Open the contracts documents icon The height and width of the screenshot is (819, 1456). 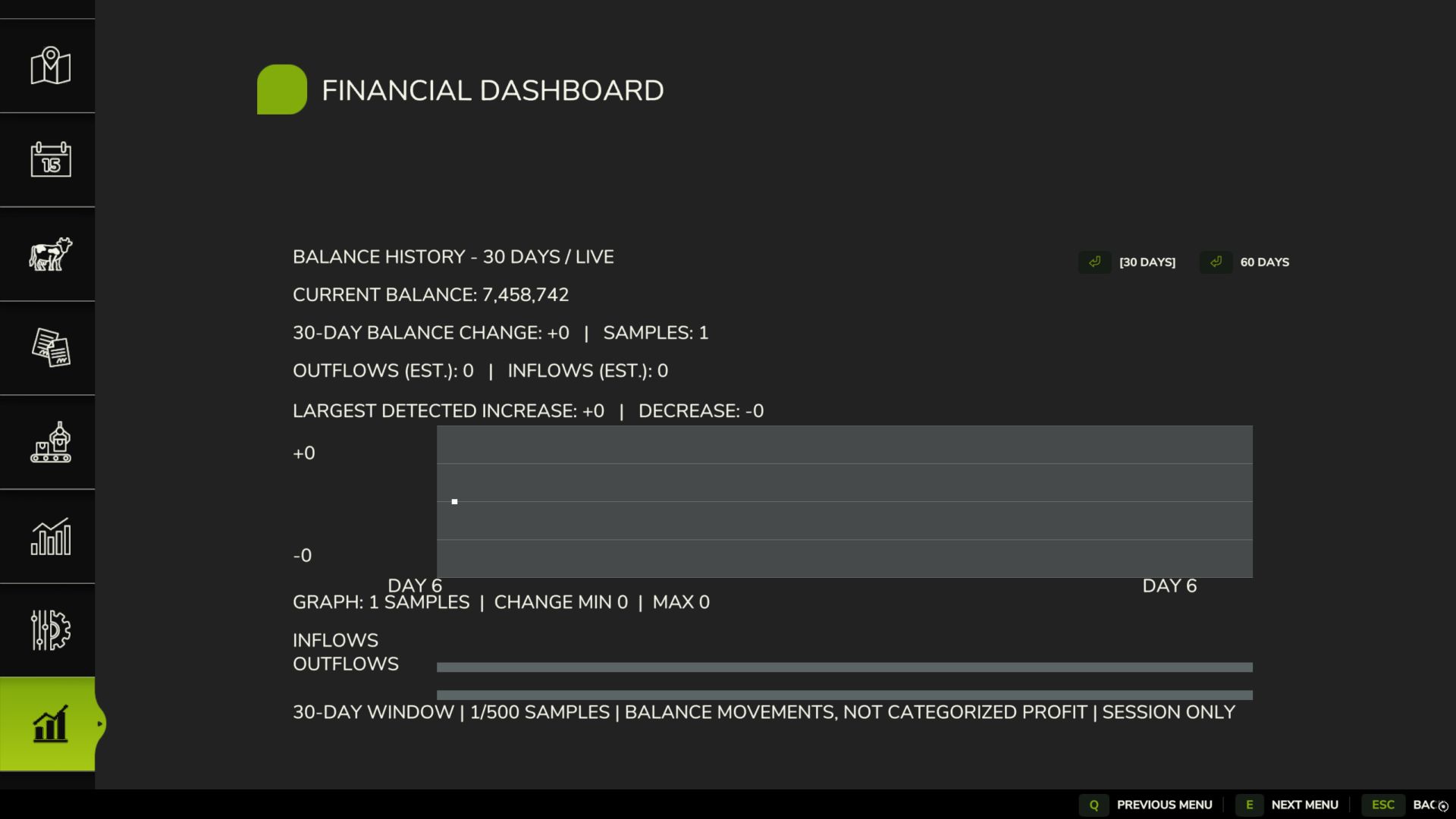50,348
